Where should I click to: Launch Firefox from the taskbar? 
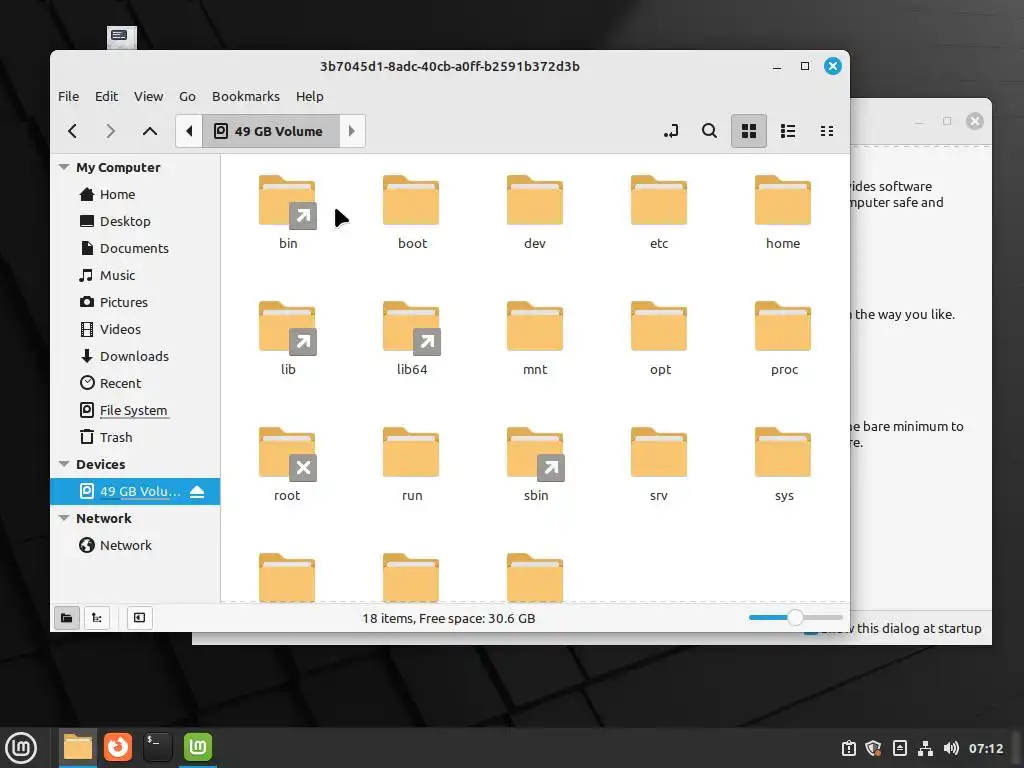click(x=118, y=748)
